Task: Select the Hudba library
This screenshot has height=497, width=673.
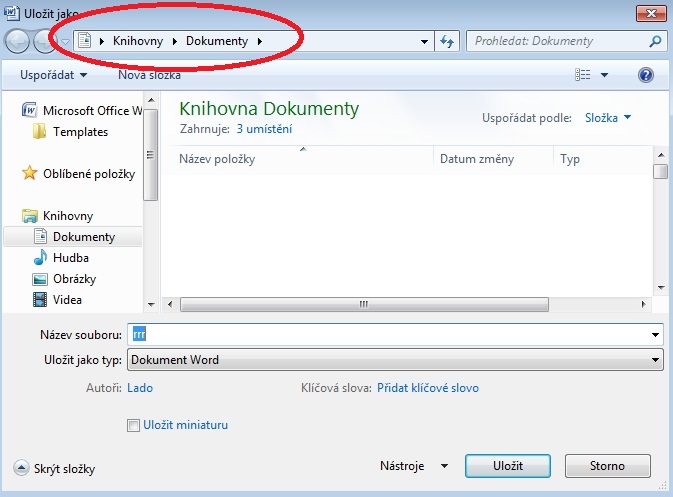Action: (71, 258)
